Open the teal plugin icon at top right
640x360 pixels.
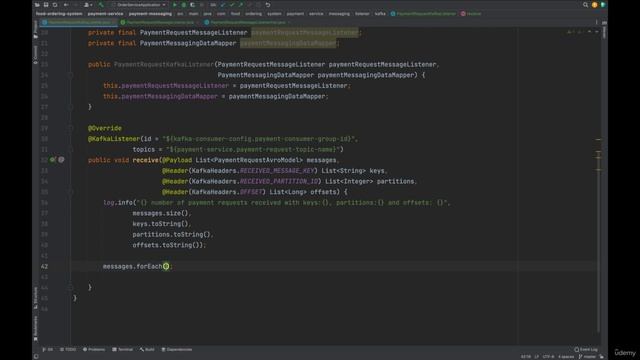tap(603, 5)
